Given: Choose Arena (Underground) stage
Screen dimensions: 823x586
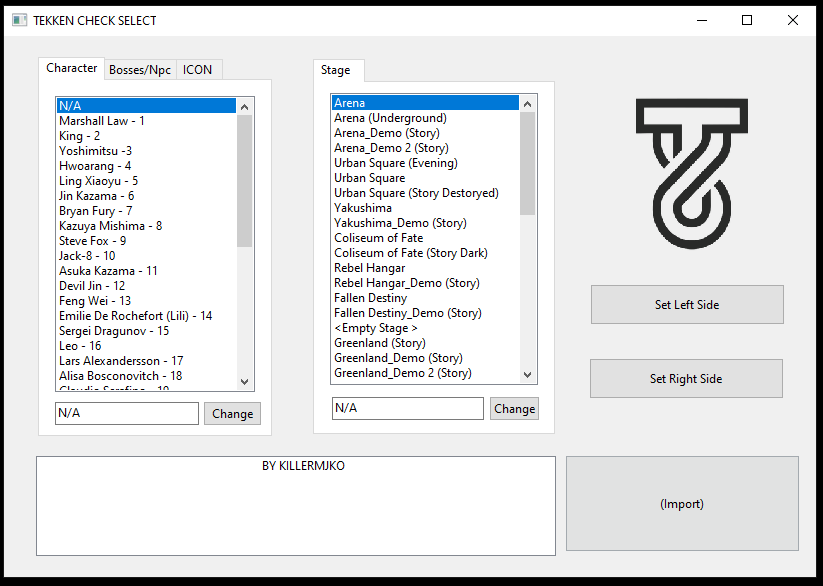Looking at the screenshot, I should tap(426, 118).
